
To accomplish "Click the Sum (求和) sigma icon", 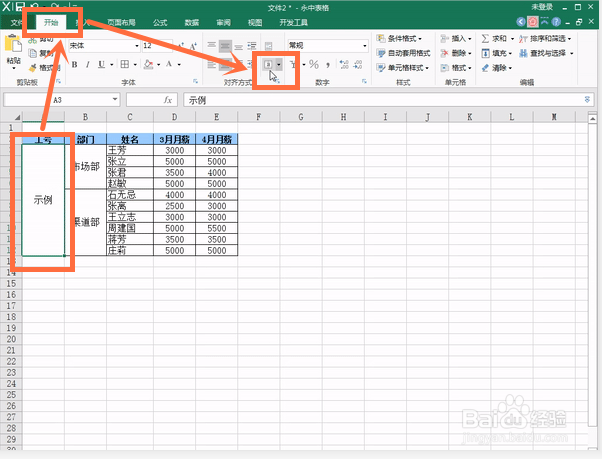I will 485,38.
